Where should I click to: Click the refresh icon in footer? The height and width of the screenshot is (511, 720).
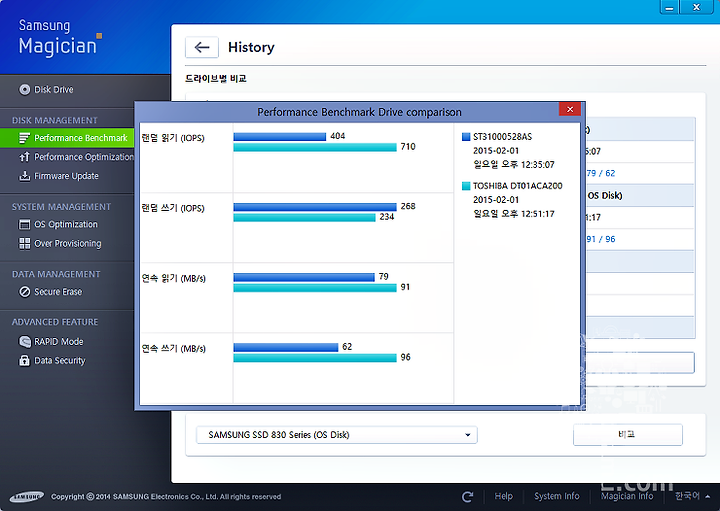click(467, 496)
